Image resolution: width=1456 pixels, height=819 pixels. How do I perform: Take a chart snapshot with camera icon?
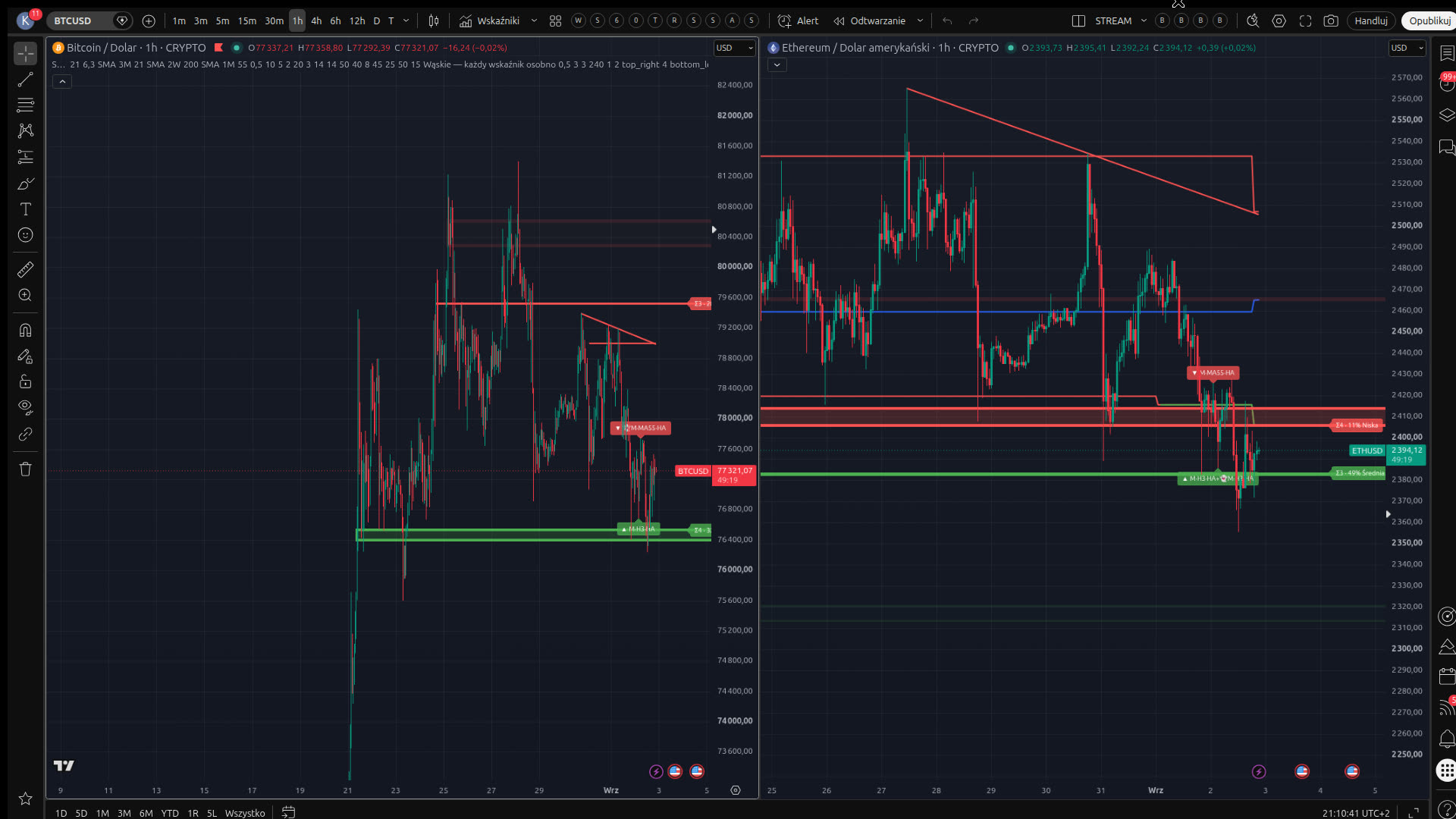coord(1331,21)
